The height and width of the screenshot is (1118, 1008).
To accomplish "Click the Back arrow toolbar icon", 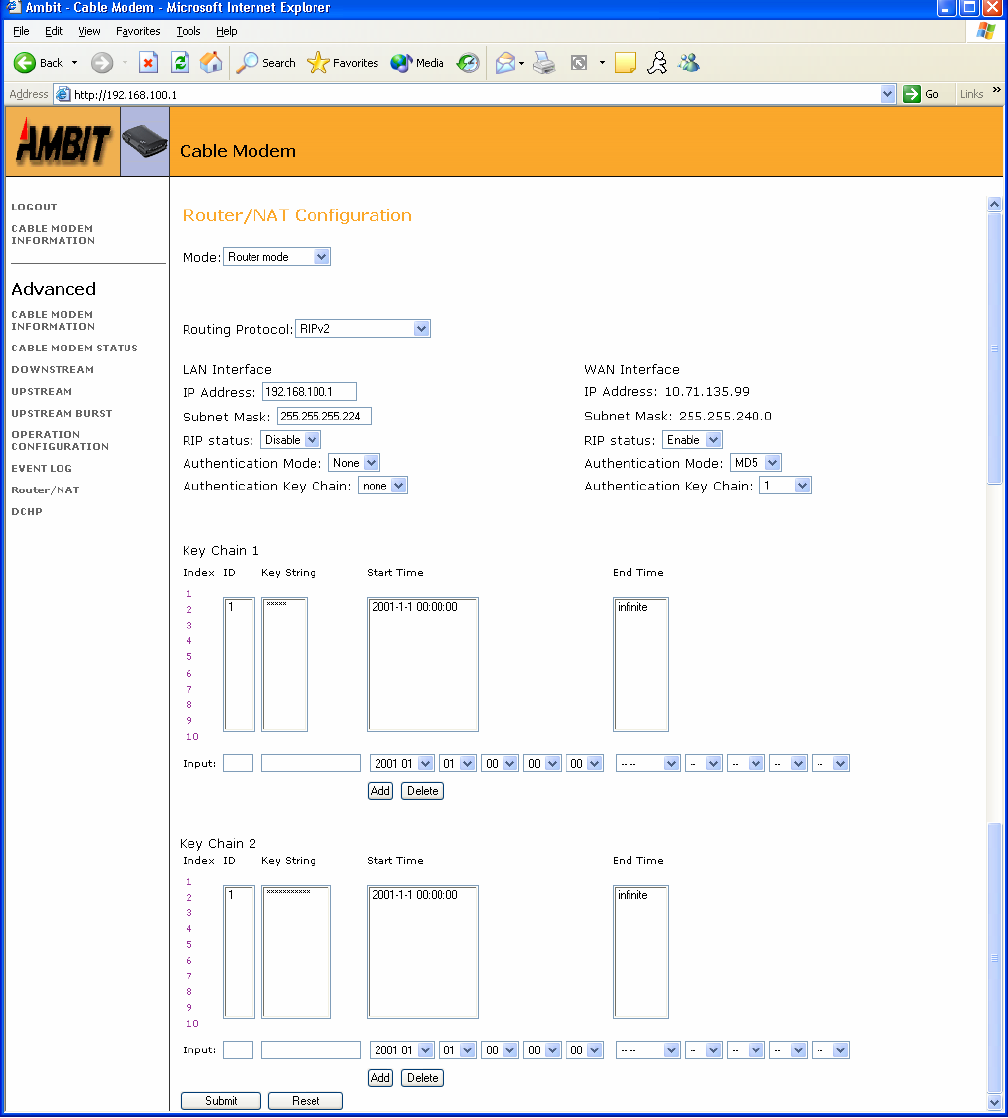I will (26, 63).
